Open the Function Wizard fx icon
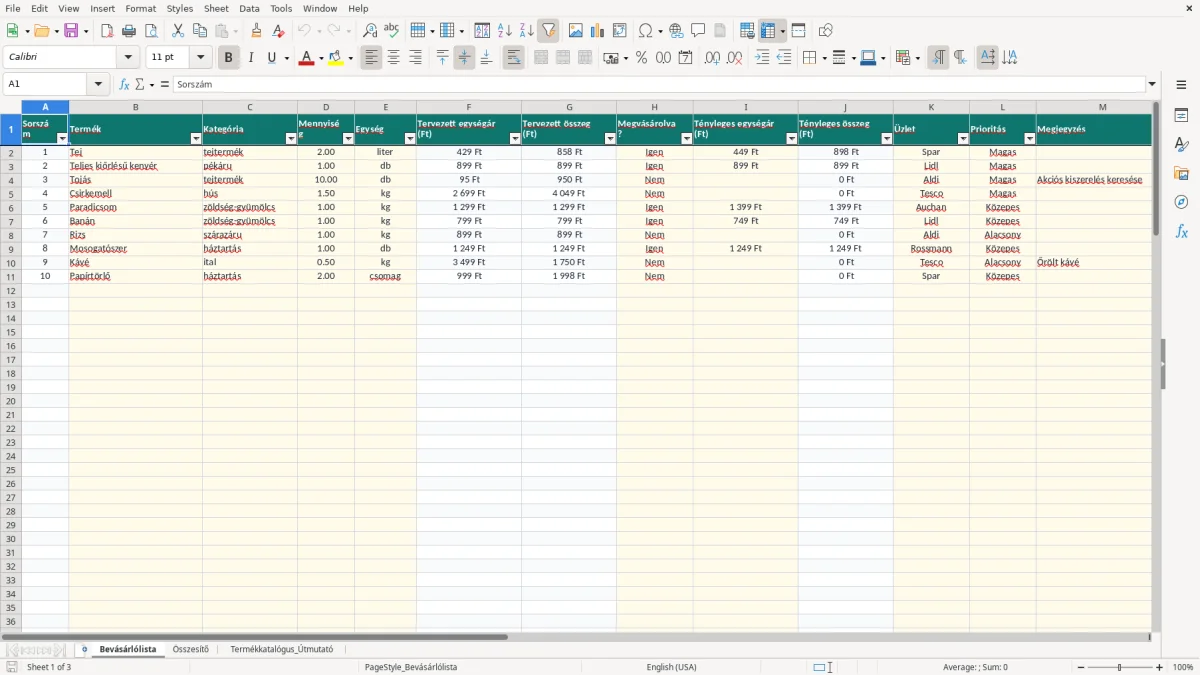1200x675 pixels. tap(124, 84)
